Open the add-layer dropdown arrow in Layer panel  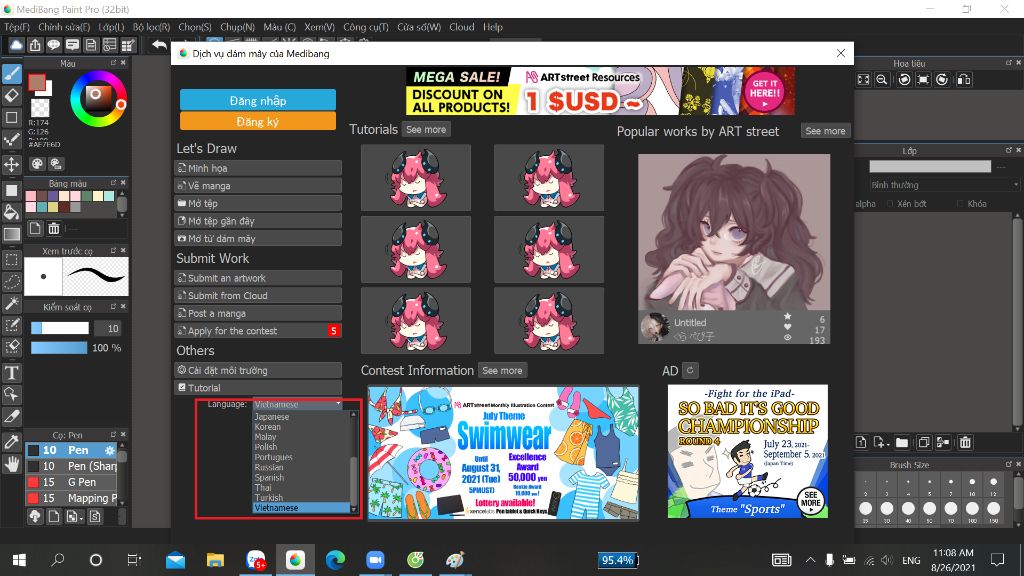click(888, 443)
